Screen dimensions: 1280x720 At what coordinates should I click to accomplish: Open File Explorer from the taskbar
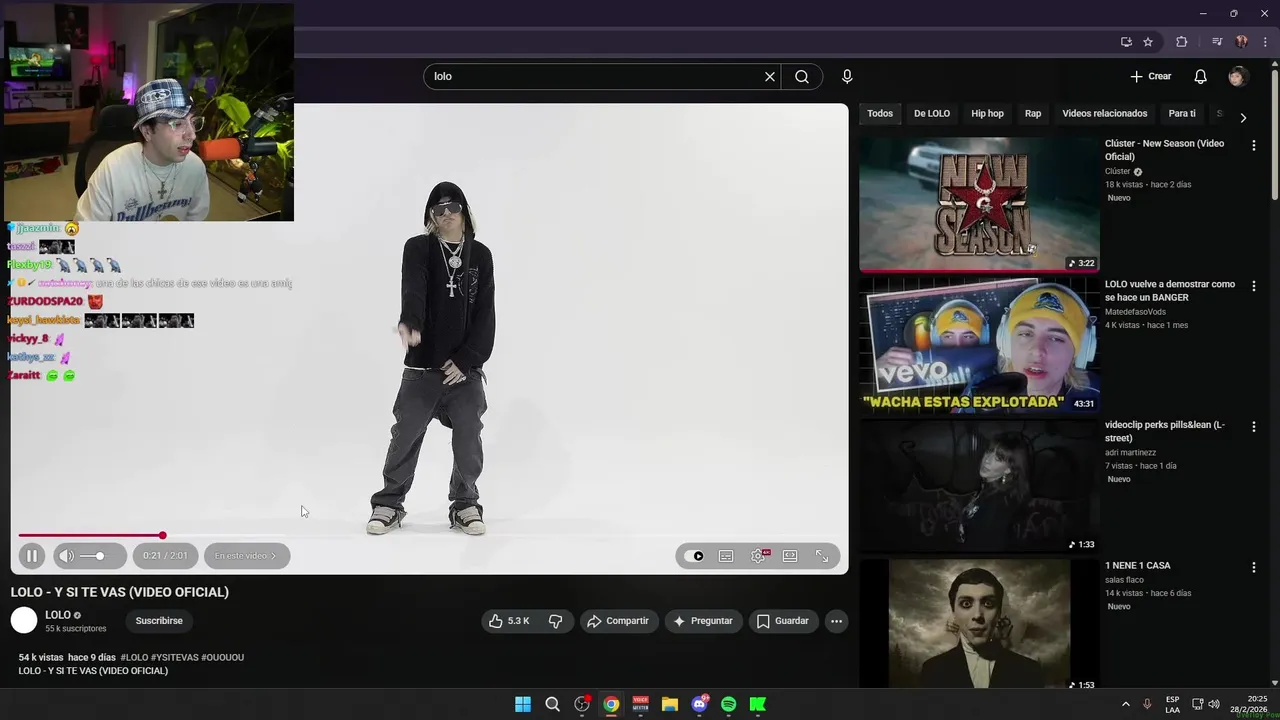click(670, 705)
